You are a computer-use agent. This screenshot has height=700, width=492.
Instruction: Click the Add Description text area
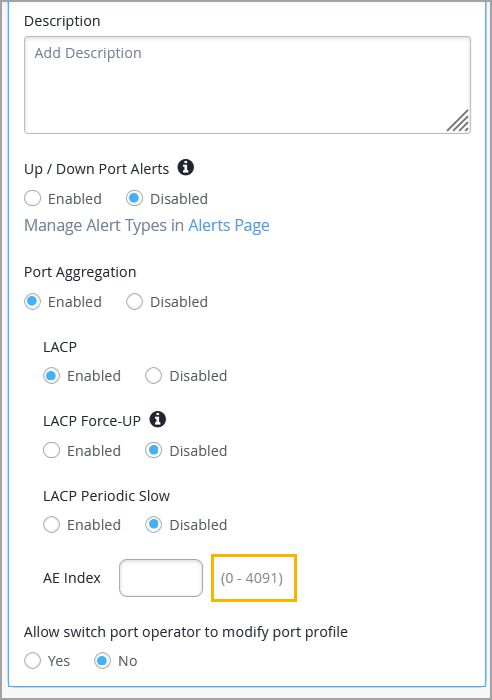247,85
